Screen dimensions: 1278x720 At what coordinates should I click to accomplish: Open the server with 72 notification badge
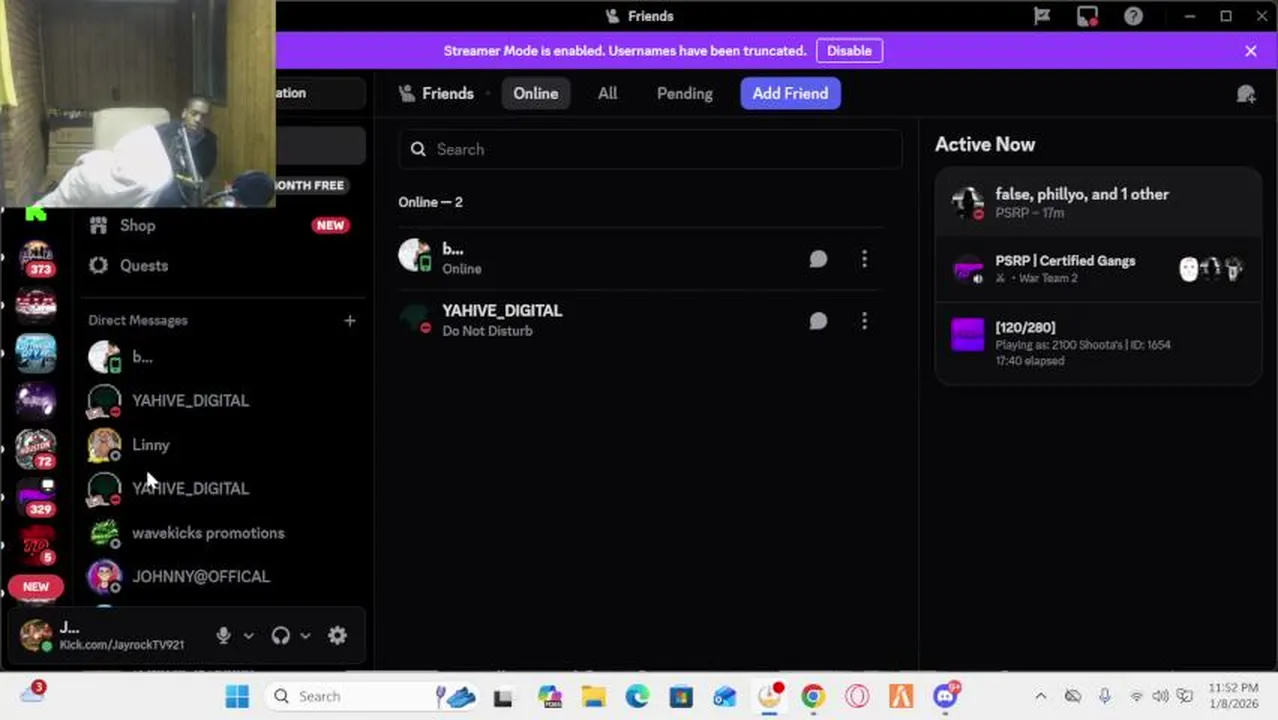(x=36, y=449)
